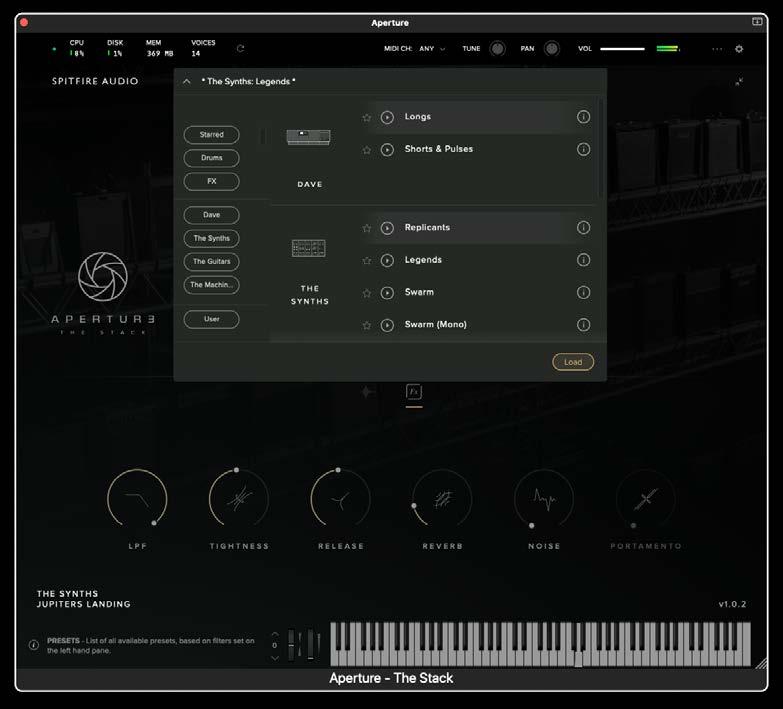The width and height of the screenshot is (783, 709).
Task: Filter presets by The Guitars
Action: (x=211, y=262)
